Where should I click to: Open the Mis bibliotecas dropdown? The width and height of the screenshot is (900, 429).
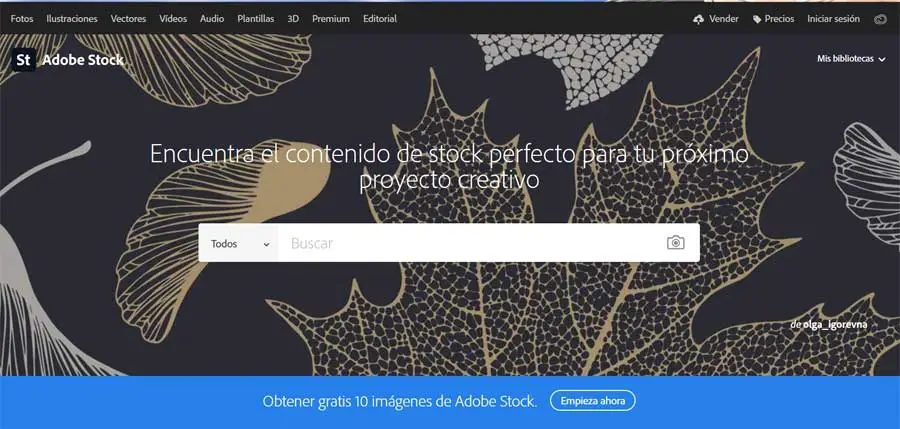pyautogui.click(x=851, y=59)
